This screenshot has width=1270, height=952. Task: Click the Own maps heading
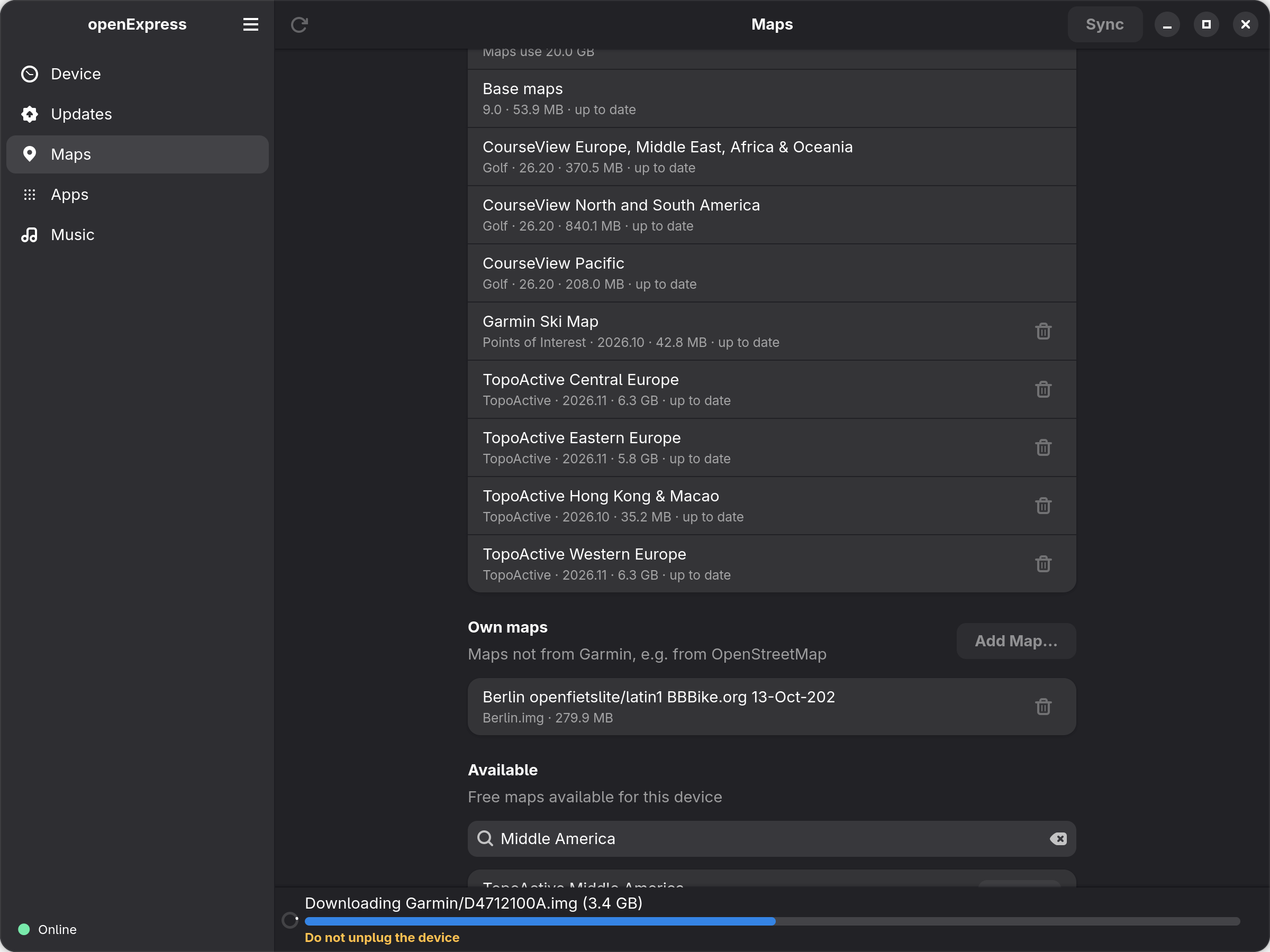click(507, 627)
